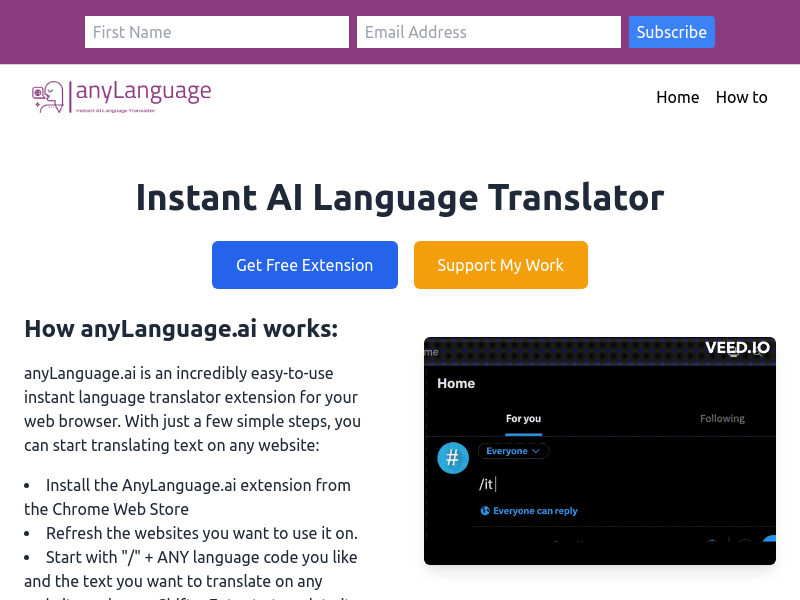
Task: Click the globe icon beside 'Everyone can reply'
Action: point(485,511)
